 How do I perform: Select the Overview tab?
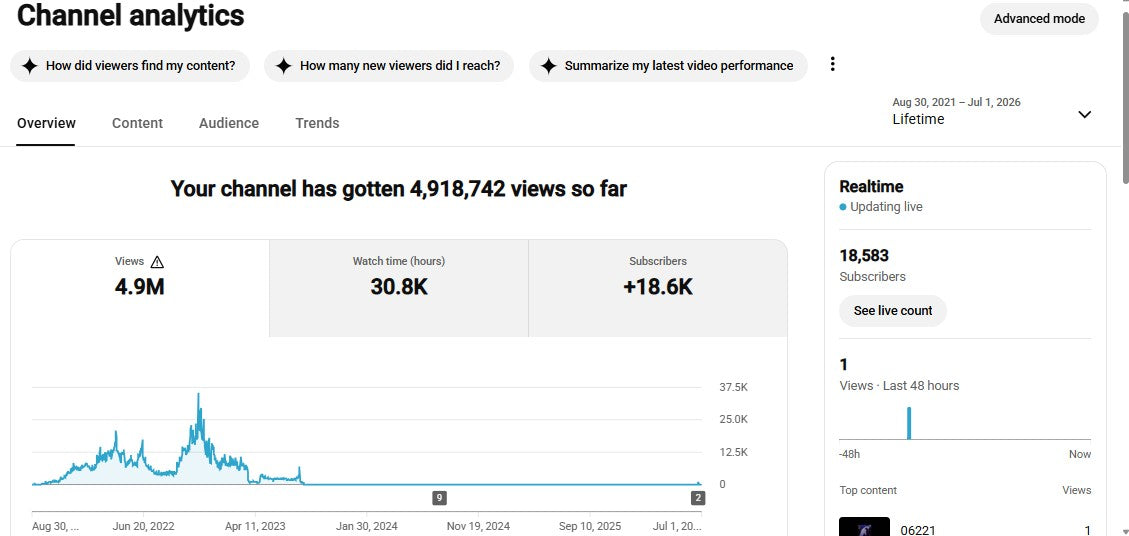click(46, 123)
